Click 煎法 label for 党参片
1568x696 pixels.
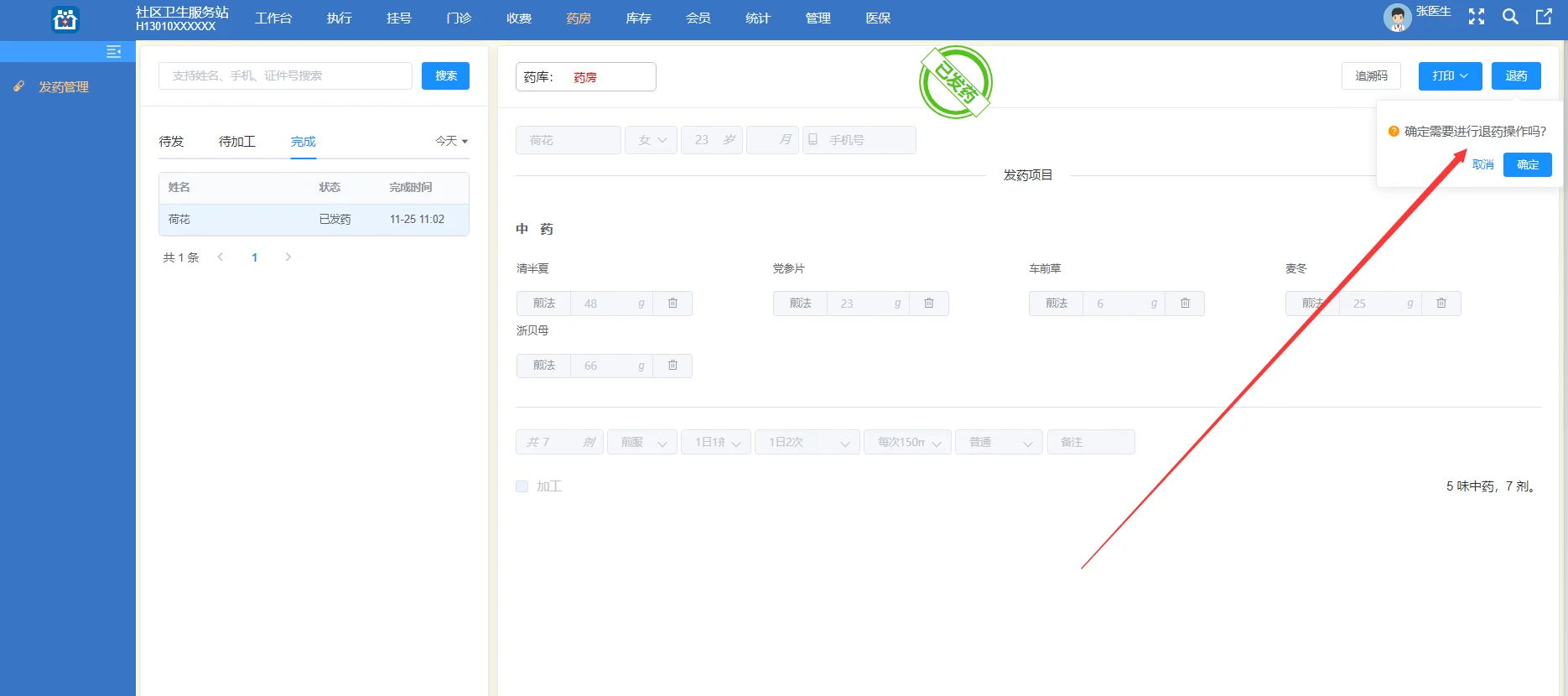pyautogui.click(x=800, y=304)
